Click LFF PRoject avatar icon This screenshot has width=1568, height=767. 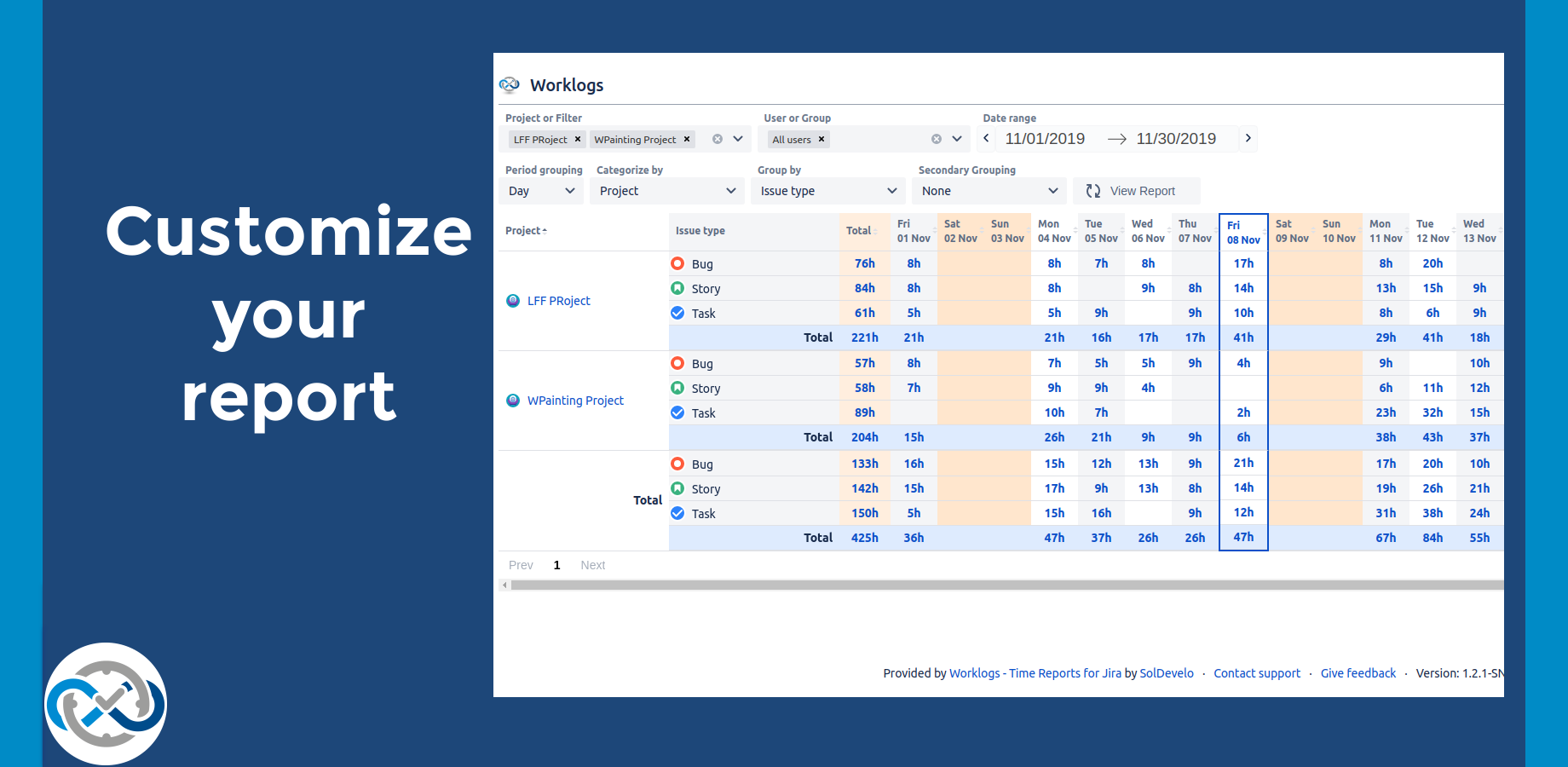[x=513, y=301]
